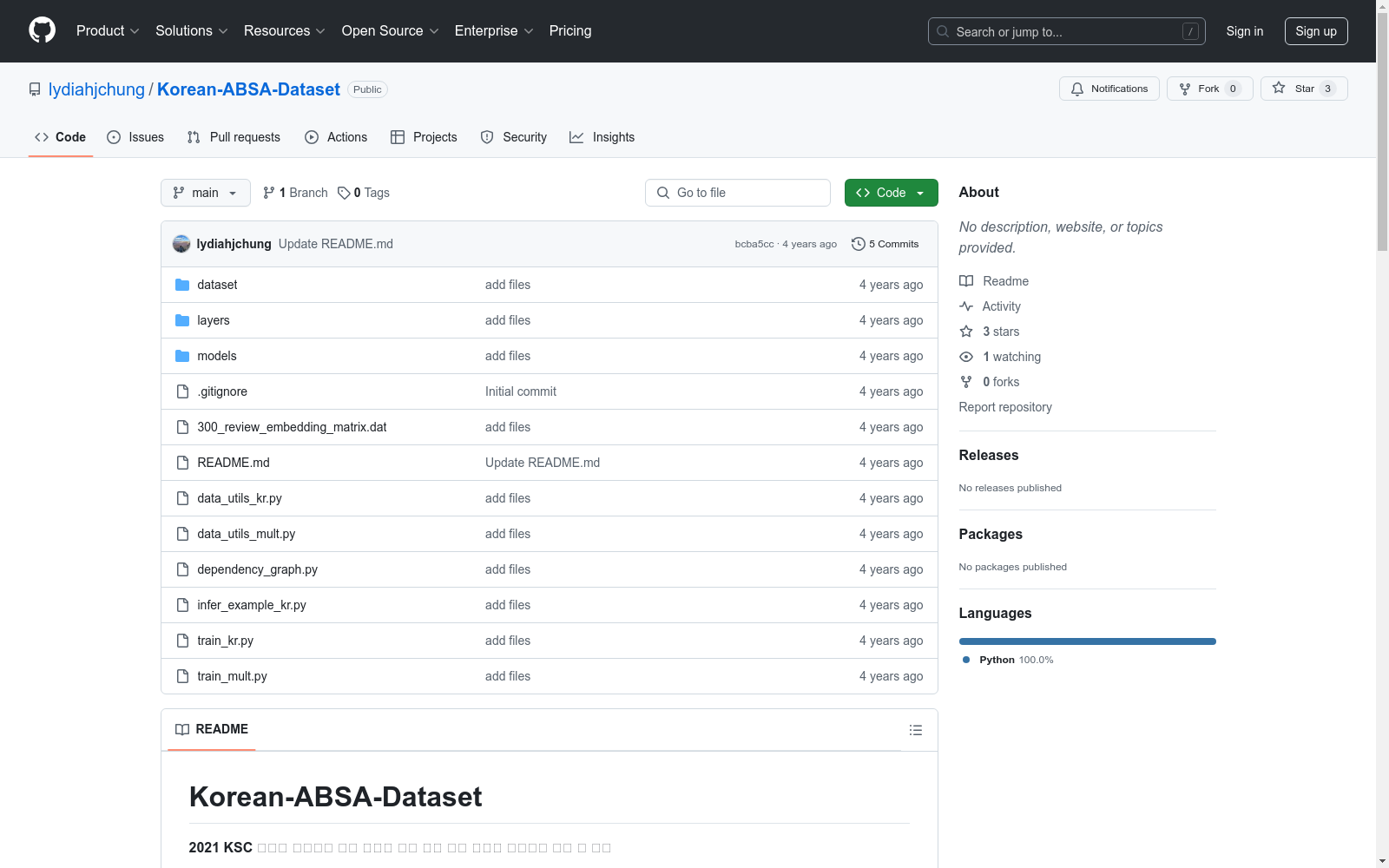
Task: Click Report repository link
Action: click(1005, 407)
